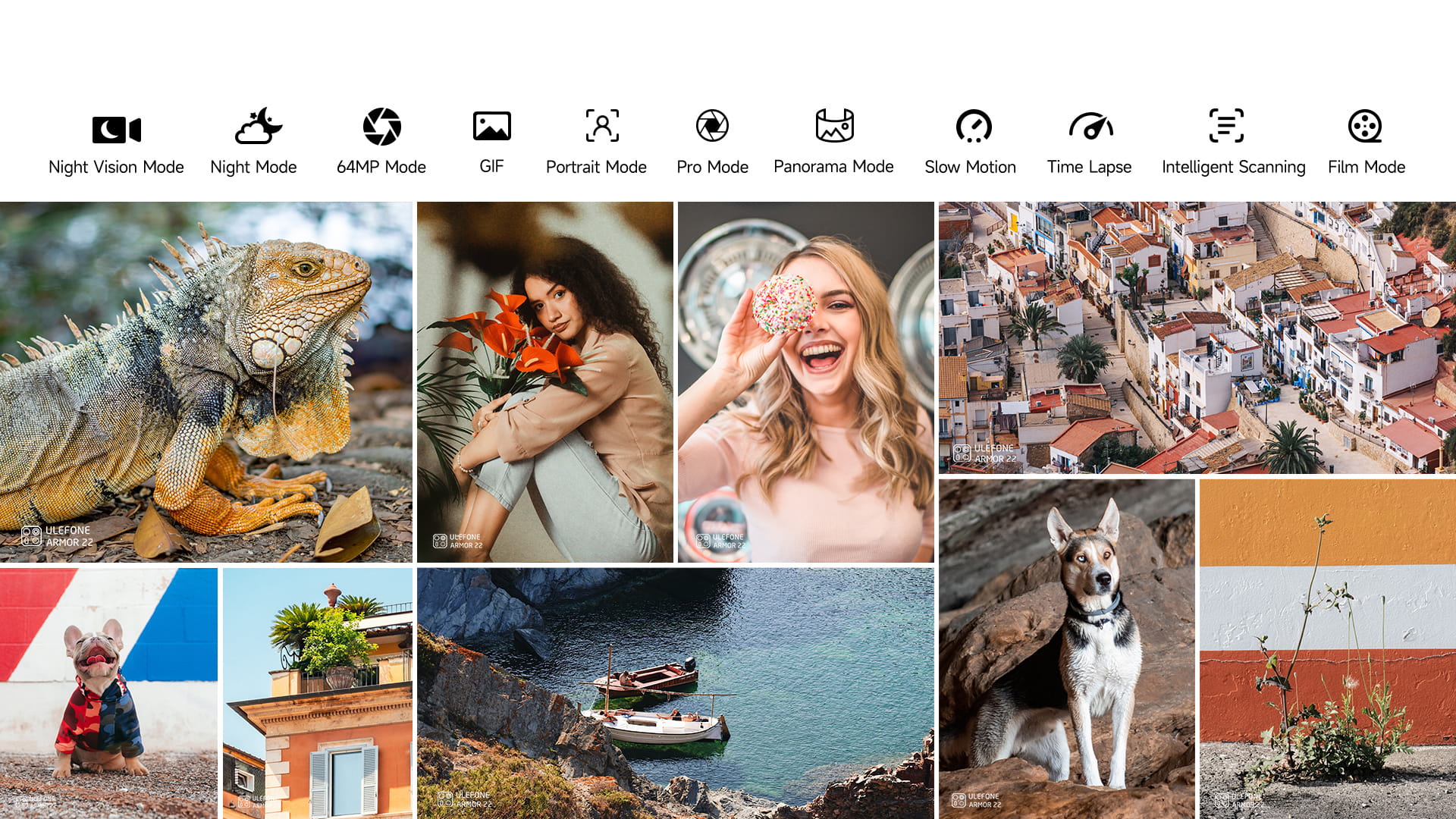View the woman with sprinkled donut photo
1456x819 pixels.
click(805, 381)
